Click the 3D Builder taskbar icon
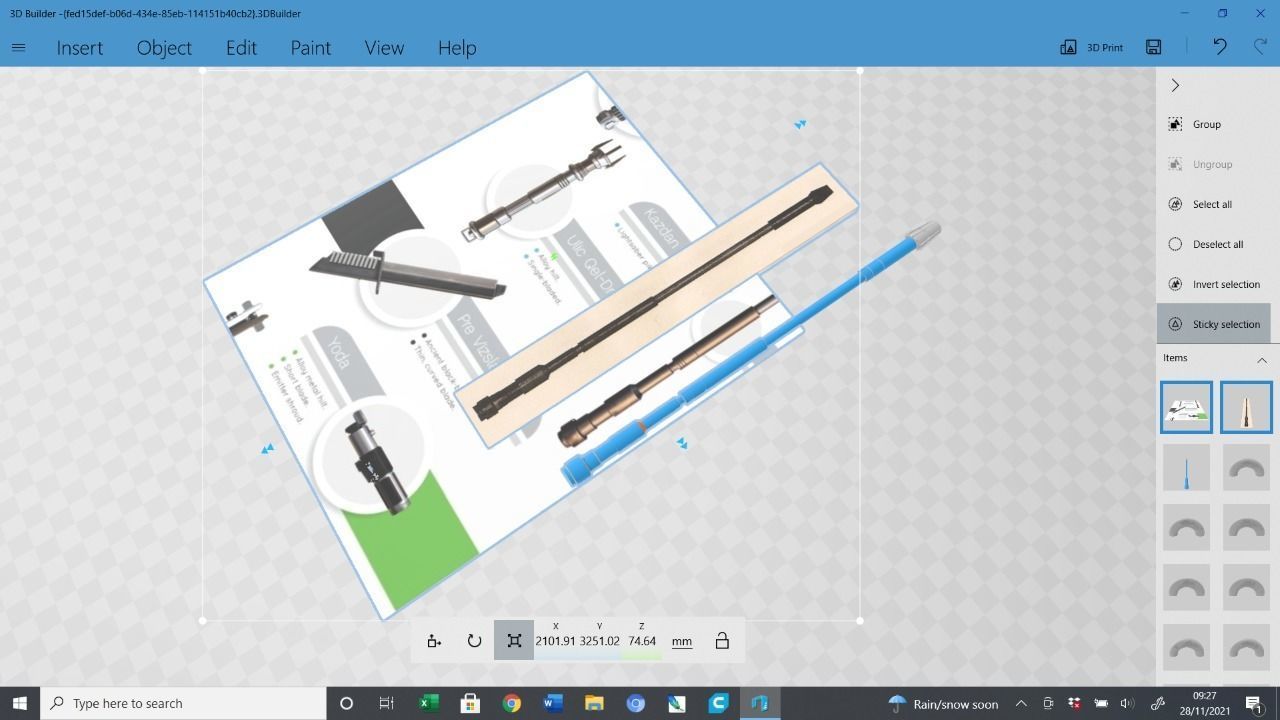Screen dimensions: 1280x720 760,703
